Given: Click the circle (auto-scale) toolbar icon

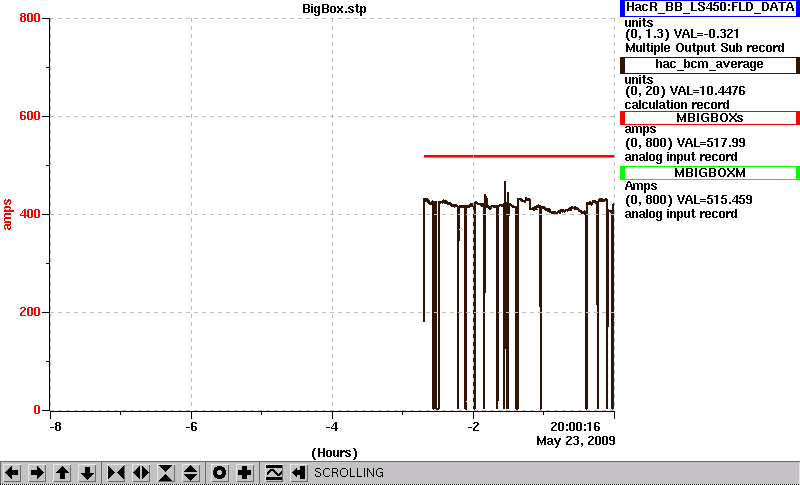Looking at the screenshot, I should coord(220,473).
